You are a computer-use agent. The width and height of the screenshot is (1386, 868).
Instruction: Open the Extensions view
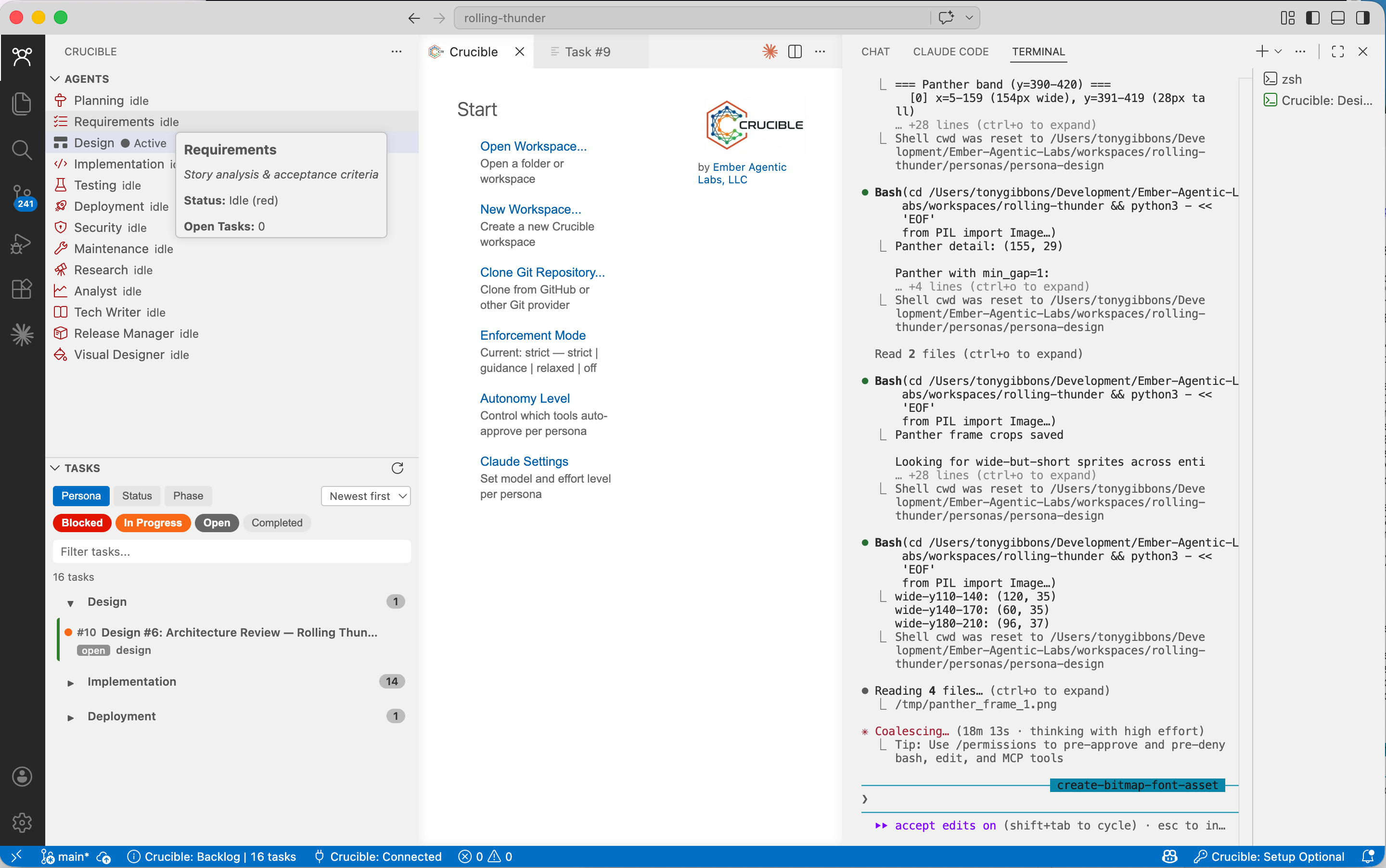click(21, 289)
